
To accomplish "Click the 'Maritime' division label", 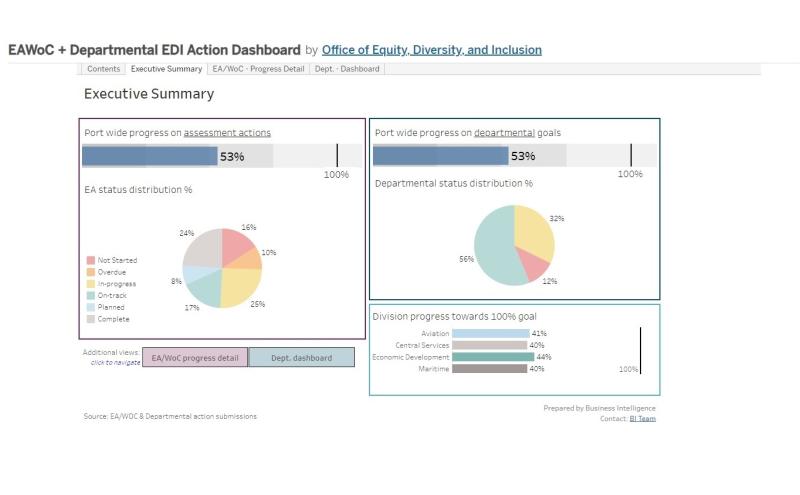I will point(434,368).
